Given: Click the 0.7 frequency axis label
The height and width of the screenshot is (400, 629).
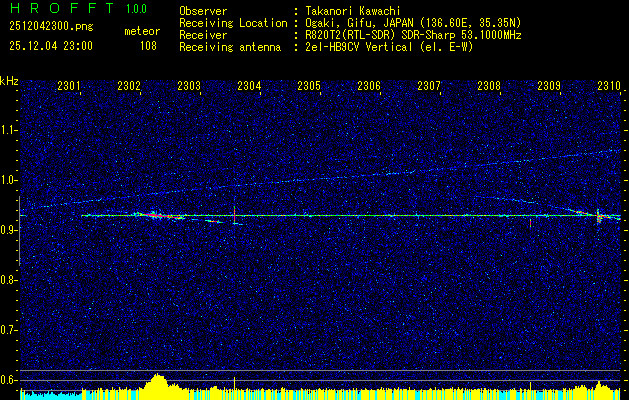Looking at the screenshot, I should click(x=8, y=330).
